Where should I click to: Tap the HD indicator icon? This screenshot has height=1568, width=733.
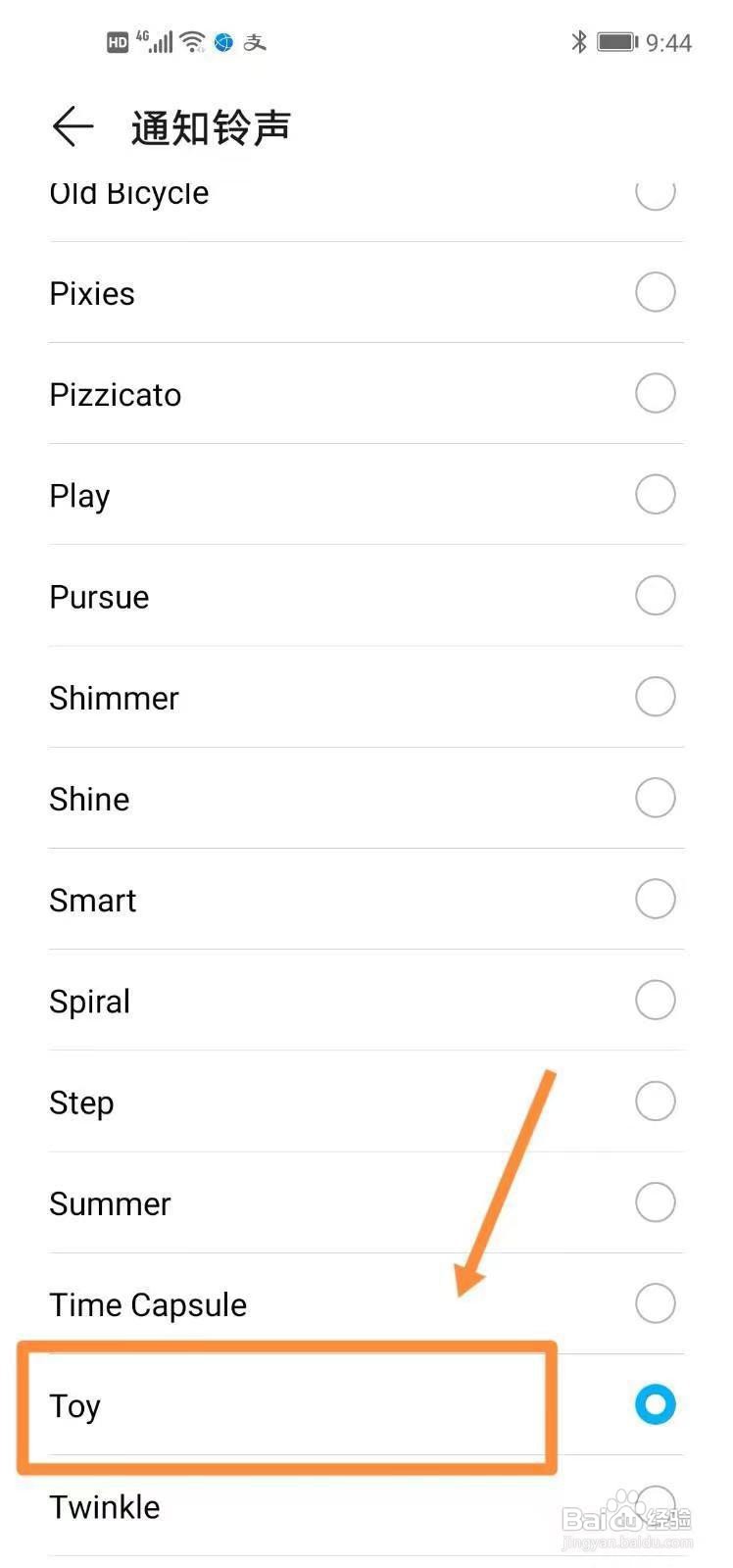click(x=118, y=42)
